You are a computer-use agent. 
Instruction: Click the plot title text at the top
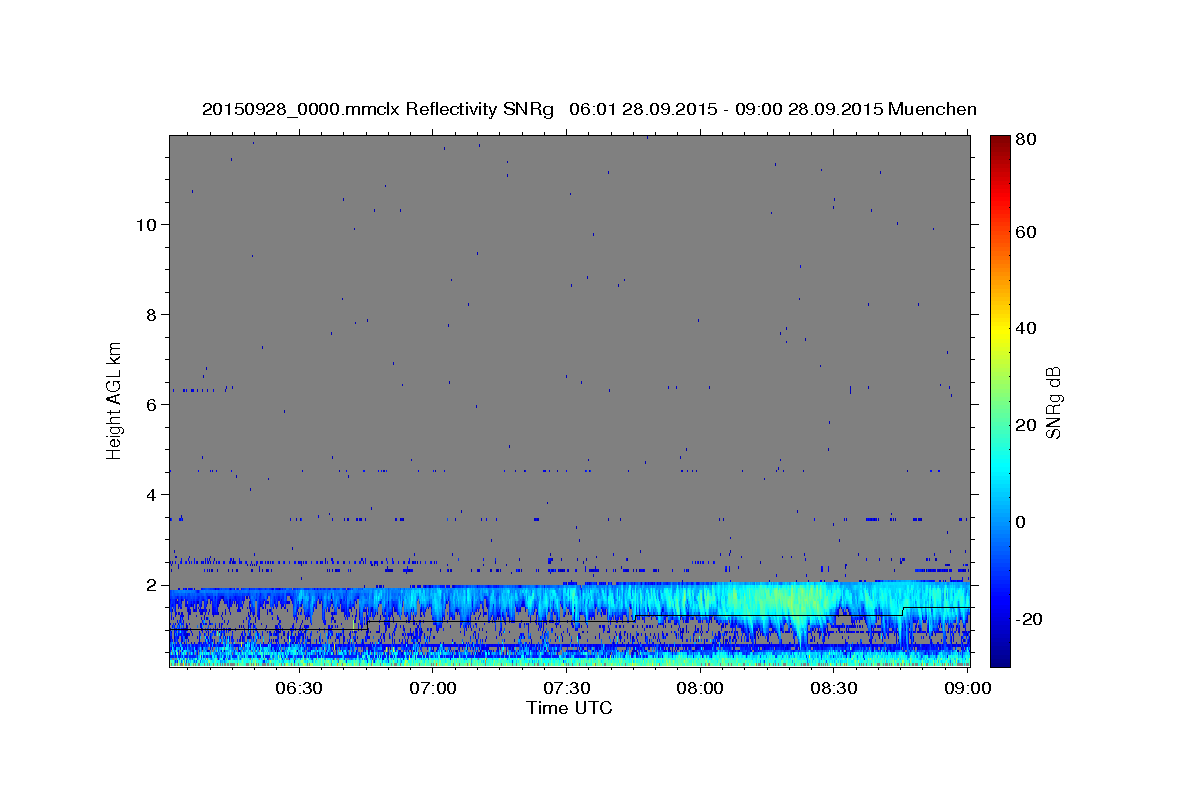click(589, 109)
